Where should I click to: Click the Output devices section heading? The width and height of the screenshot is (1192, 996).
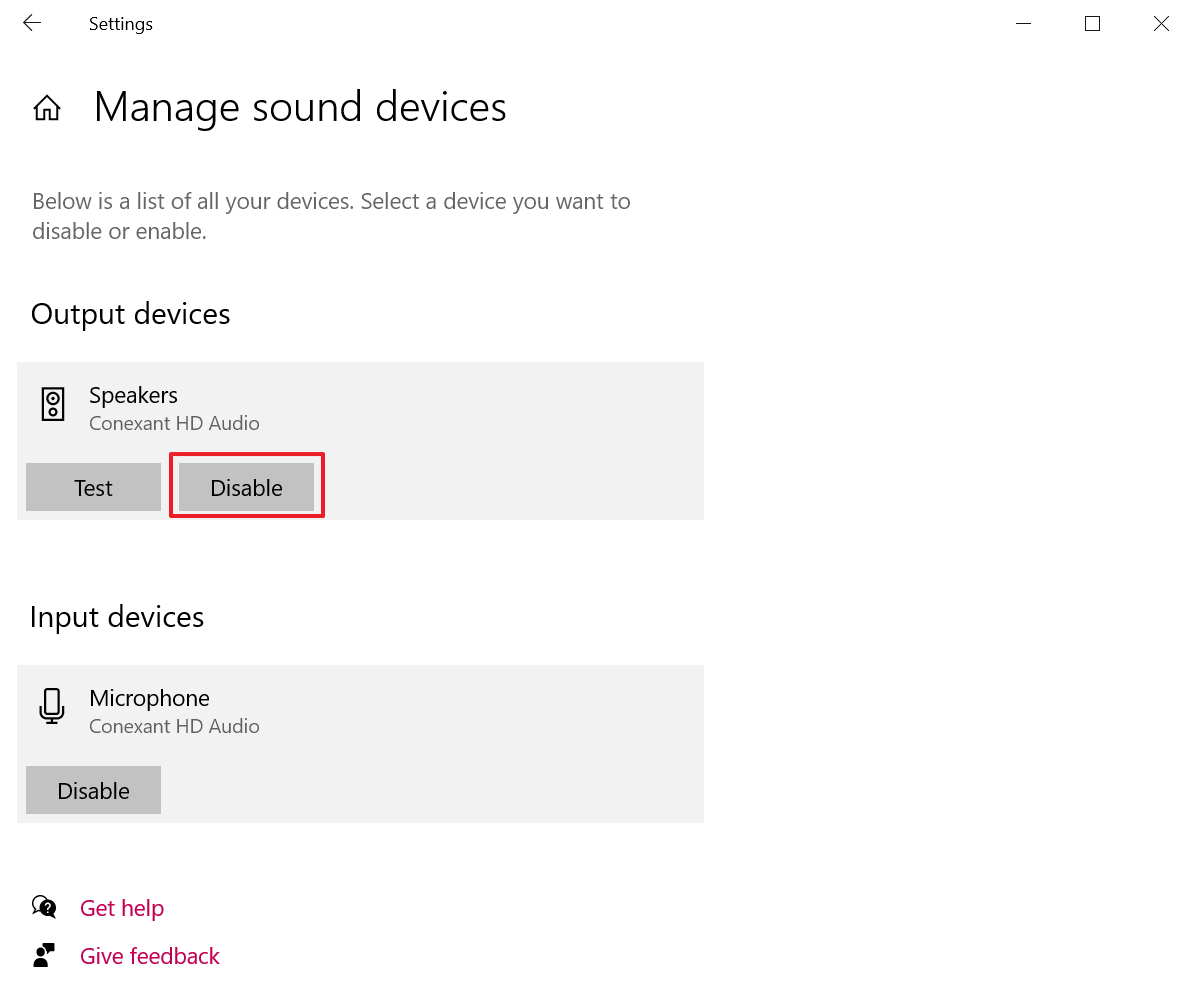pyautogui.click(x=131, y=314)
